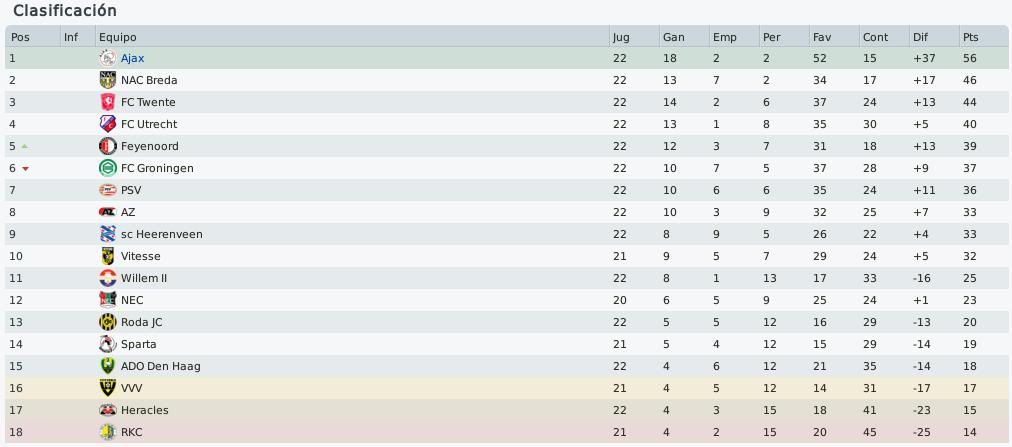This screenshot has height=447, width=1012.
Task: Click the Ajax club crest icon
Action: [108, 58]
